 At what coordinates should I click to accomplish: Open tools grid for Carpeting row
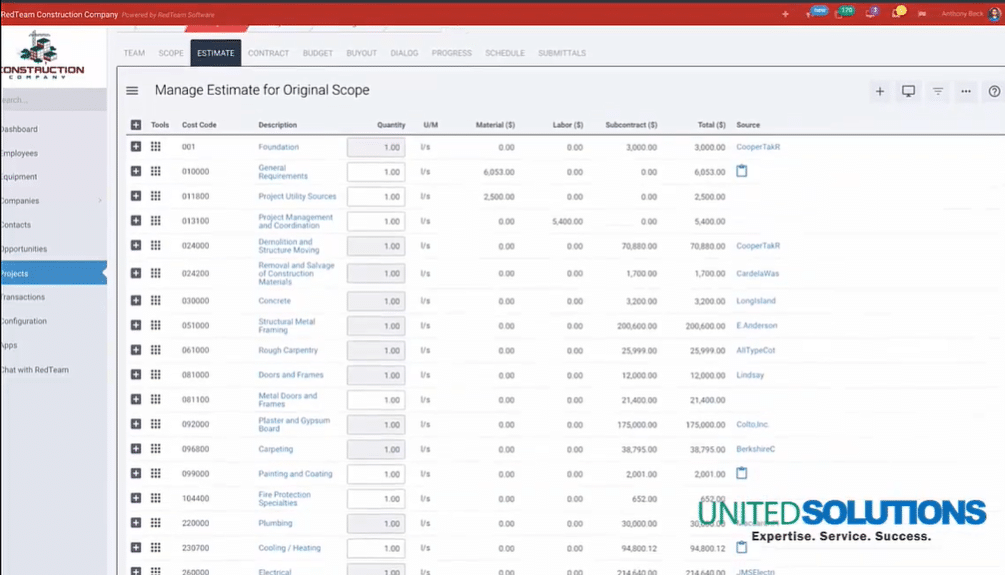tap(156, 449)
